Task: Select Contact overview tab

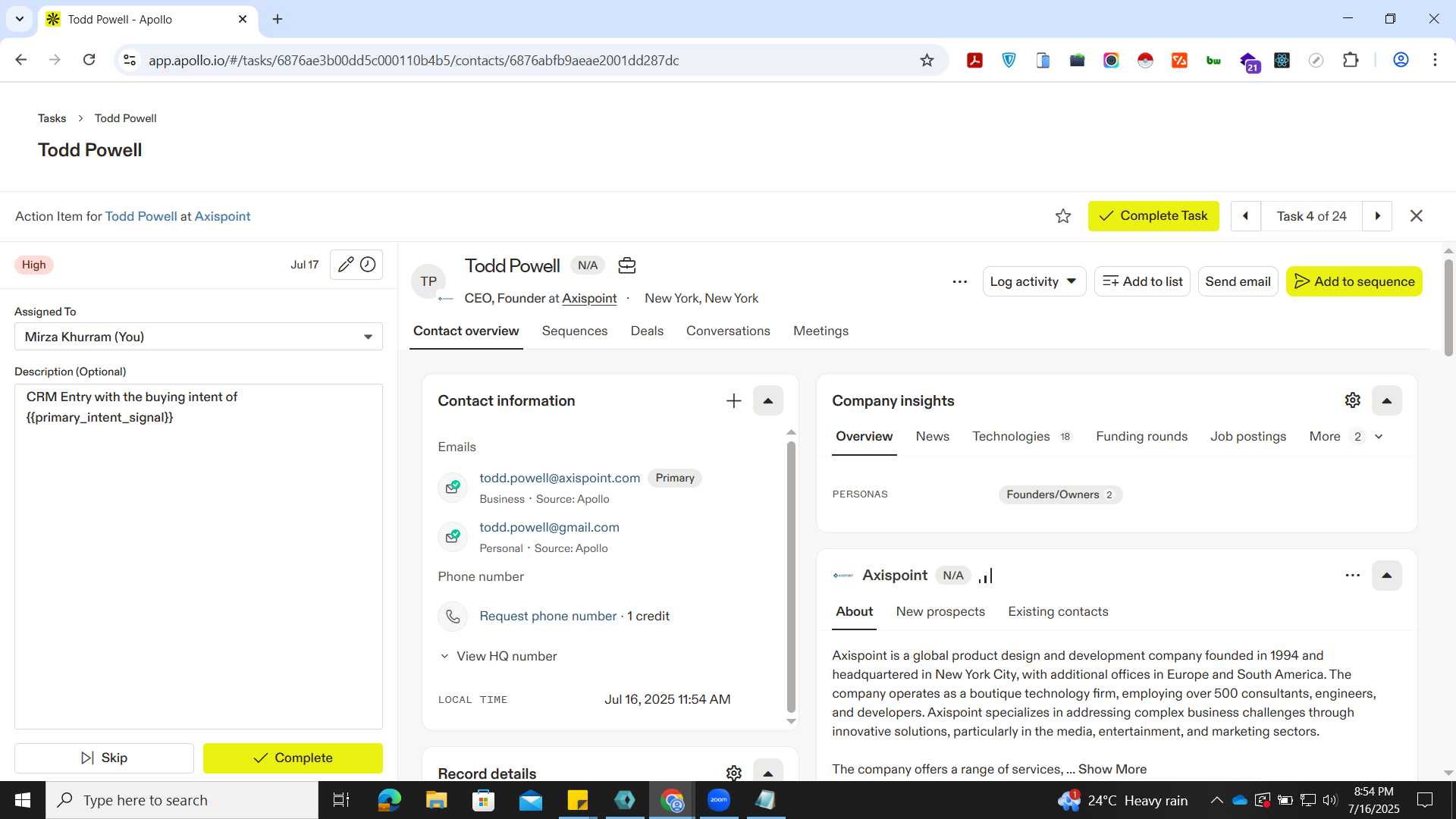Action: [x=466, y=331]
